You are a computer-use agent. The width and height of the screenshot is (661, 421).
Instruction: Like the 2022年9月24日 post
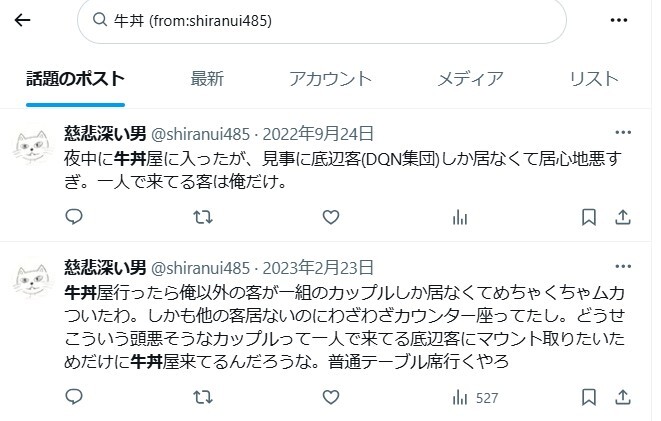pyautogui.click(x=331, y=217)
